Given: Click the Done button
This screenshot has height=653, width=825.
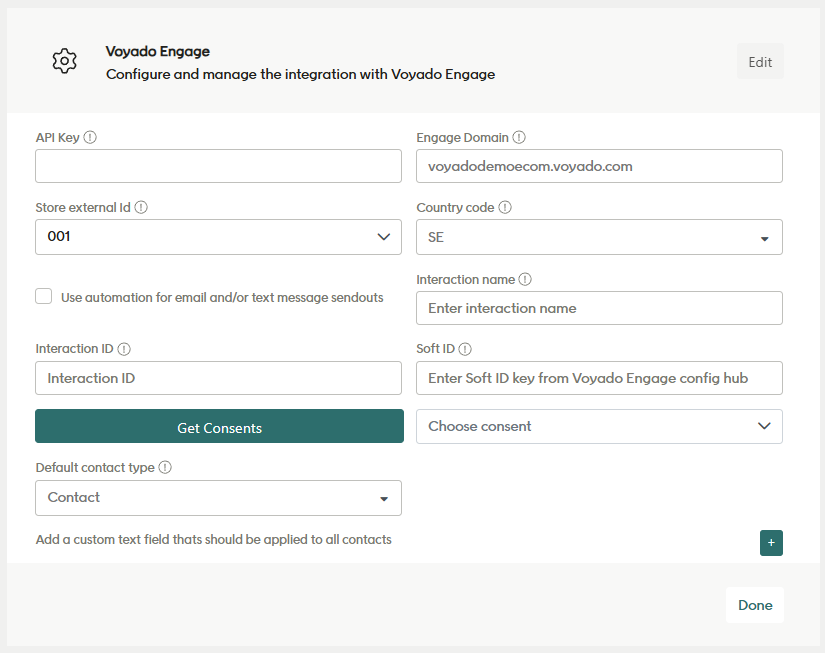Looking at the screenshot, I should [x=755, y=605].
